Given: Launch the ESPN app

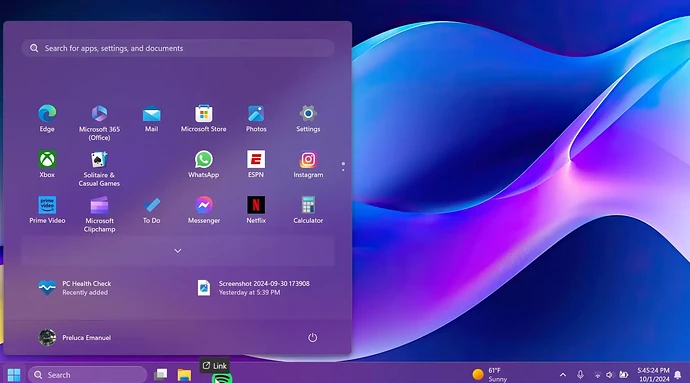Looking at the screenshot, I should point(256,164).
